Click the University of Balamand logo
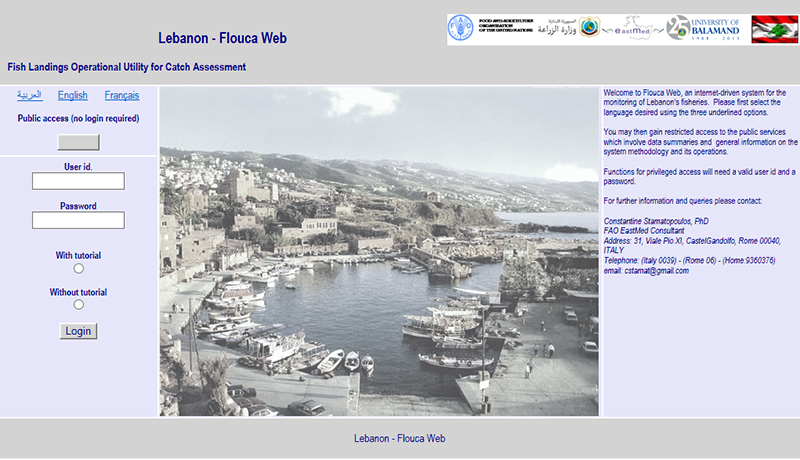This screenshot has height=460, width=800. (704, 28)
